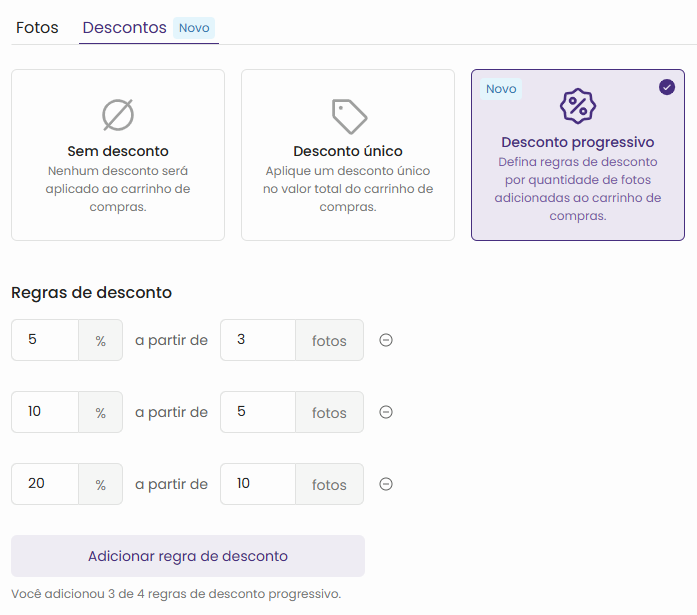Click the percent badge icon for Desconto progressivo
697x615 pixels.
pos(577,106)
